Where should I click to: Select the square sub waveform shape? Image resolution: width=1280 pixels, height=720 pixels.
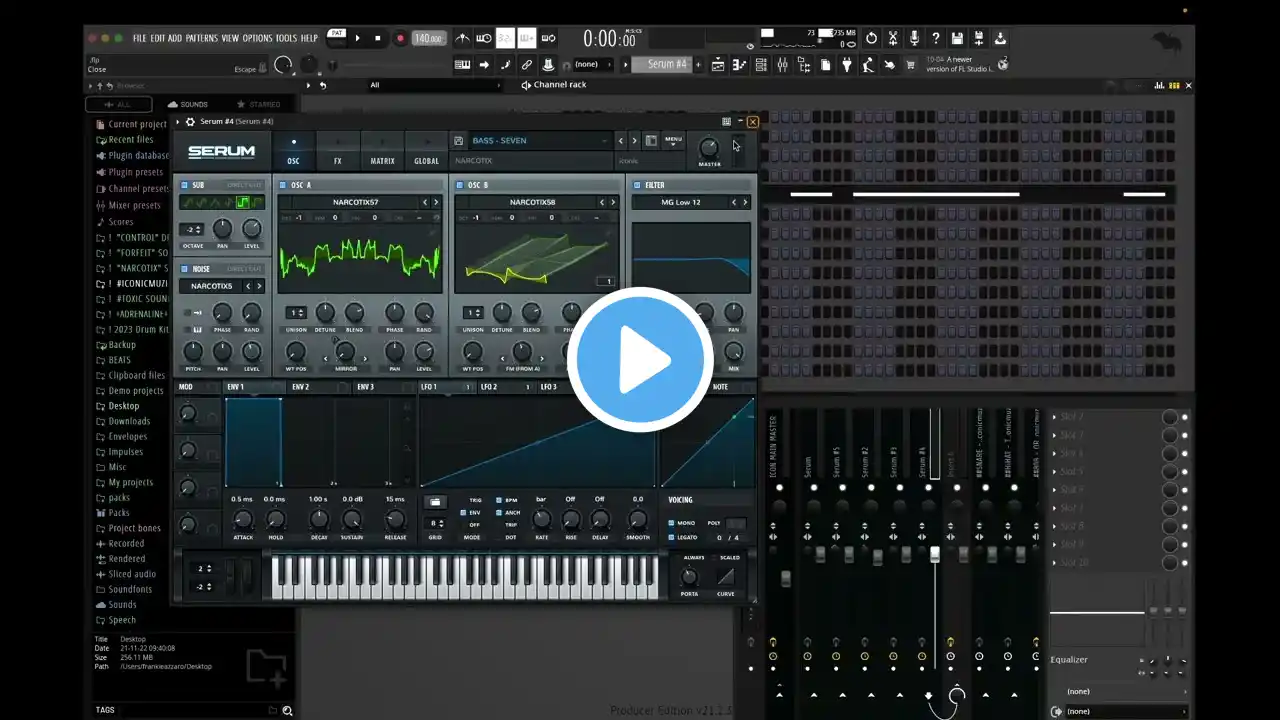click(x=243, y=202)
